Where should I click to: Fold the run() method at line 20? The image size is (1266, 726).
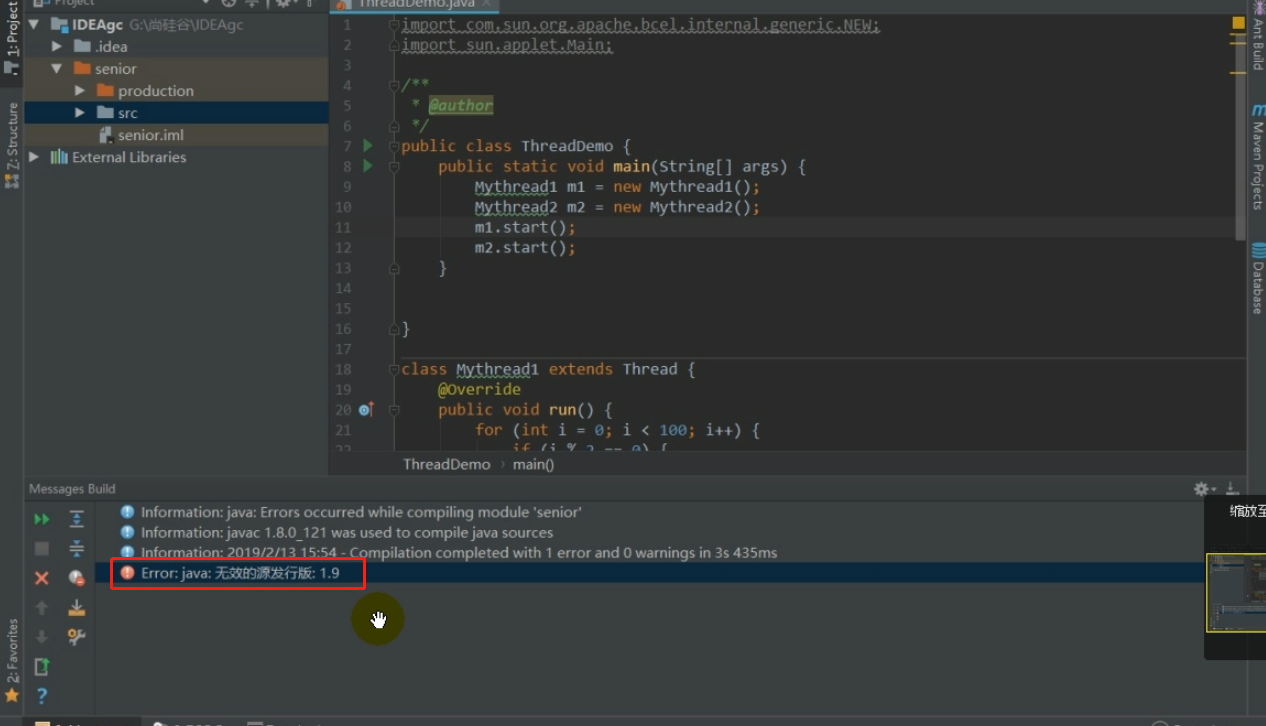(394, 409)
